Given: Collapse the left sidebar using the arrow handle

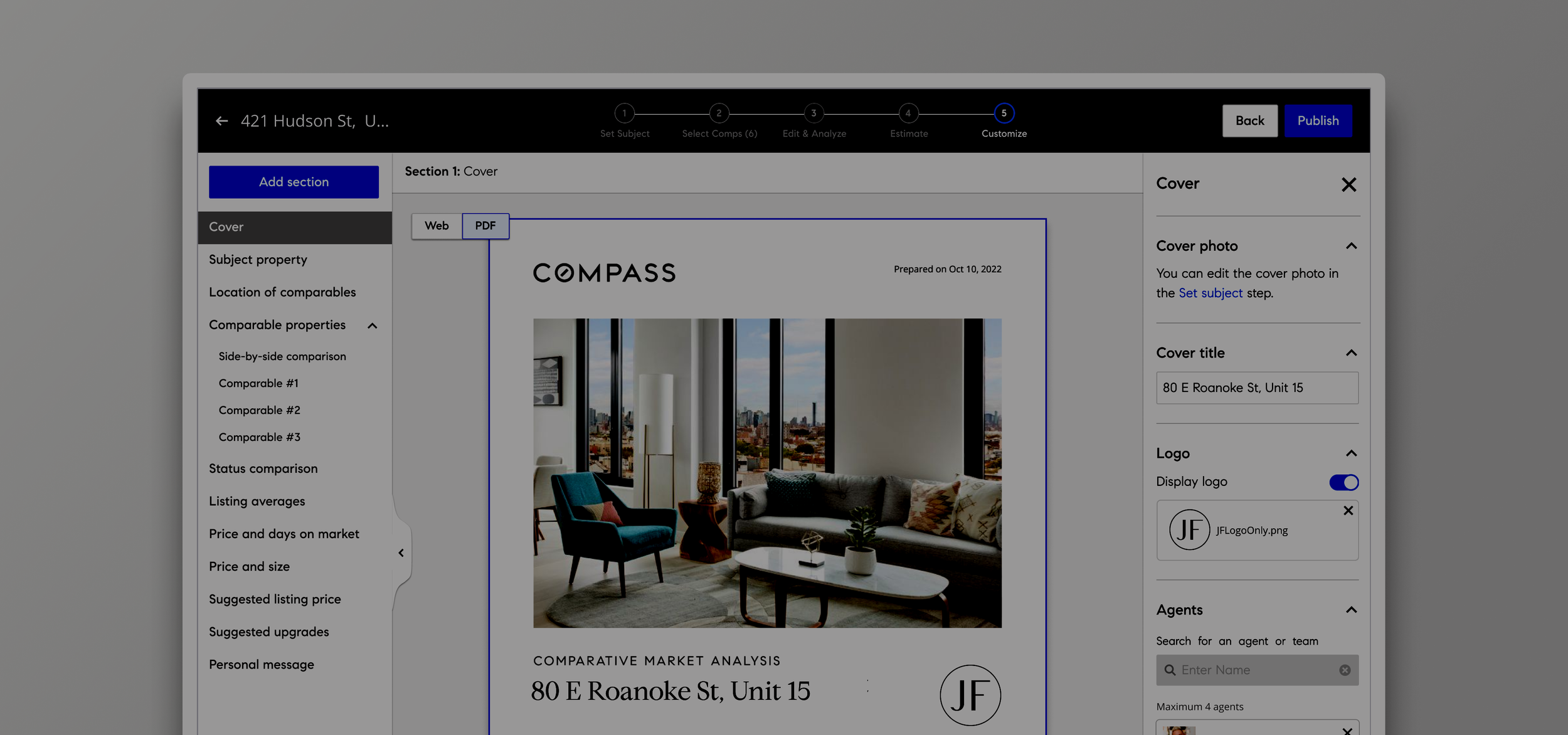Looking at the screenshot, I should pyautogui.click(x=401, y=553).
